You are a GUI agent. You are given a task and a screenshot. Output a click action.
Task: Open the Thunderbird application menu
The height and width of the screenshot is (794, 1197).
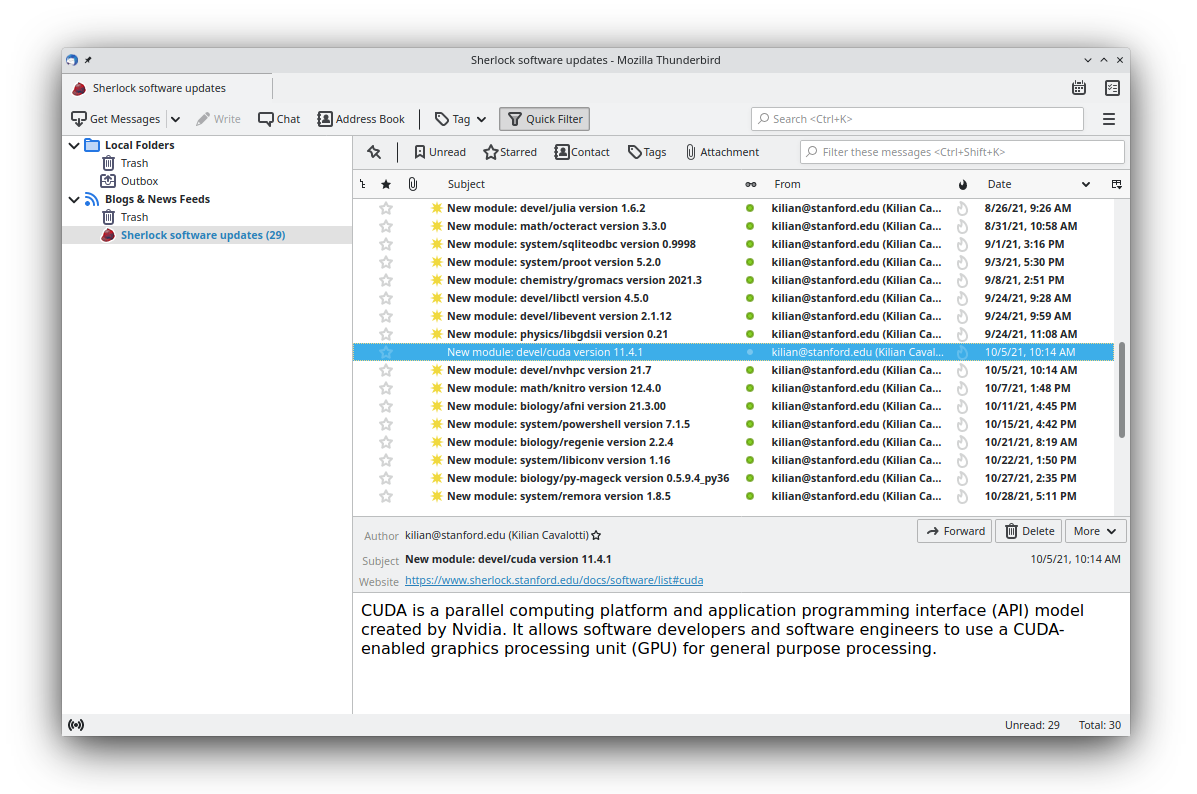[x=1108, y=119]
